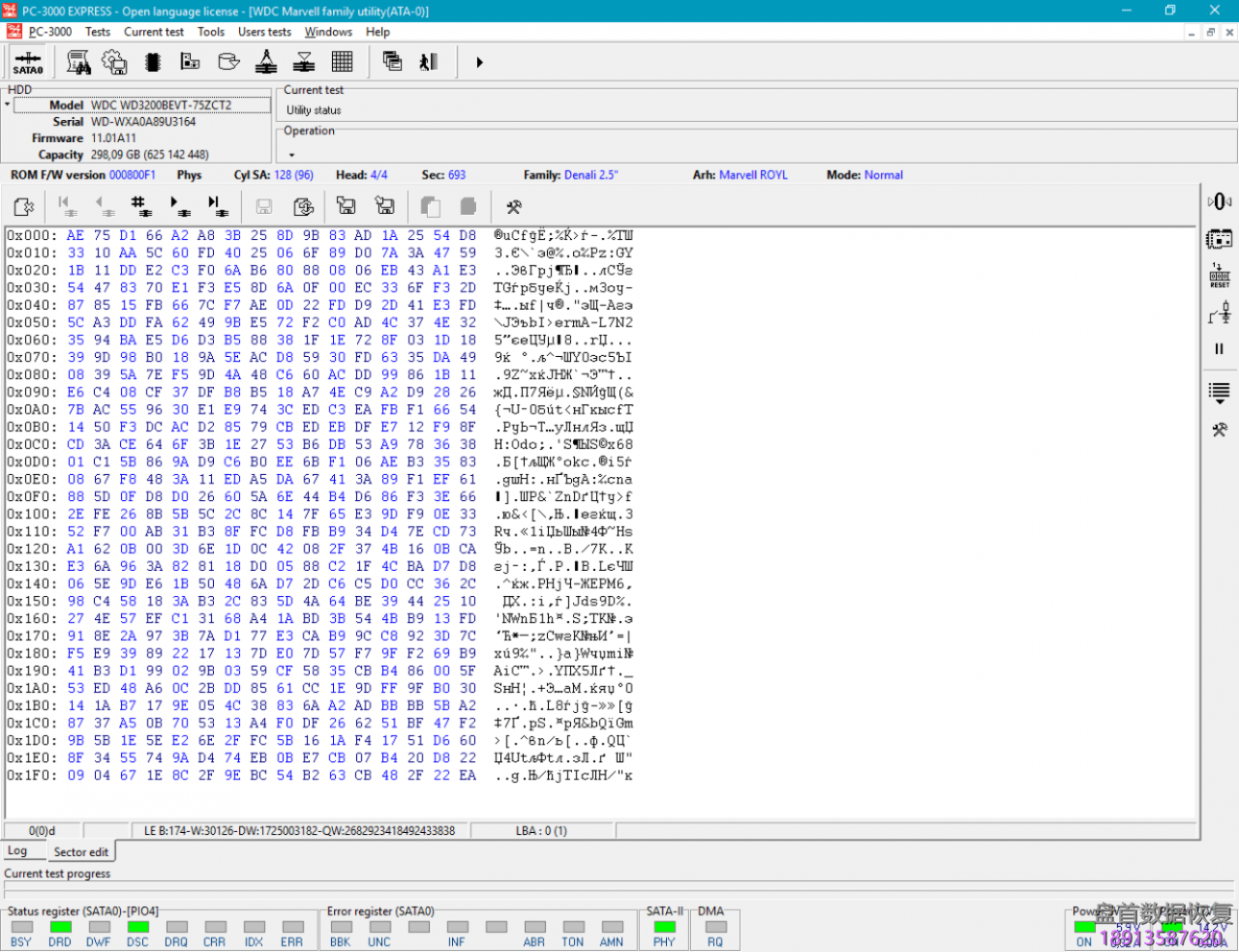The image size is (1239, 952).
Task: Jump to last sector in editor toolbar
Action: coord(218,206)
